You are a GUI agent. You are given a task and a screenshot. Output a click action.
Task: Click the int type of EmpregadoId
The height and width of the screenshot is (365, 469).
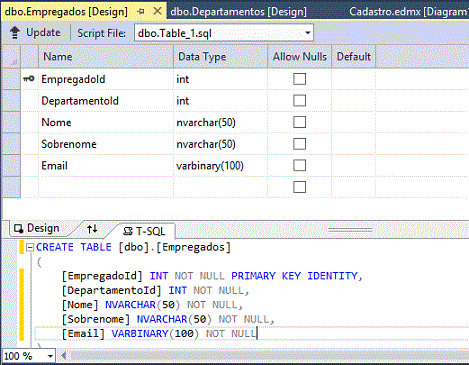click(220, 79)
